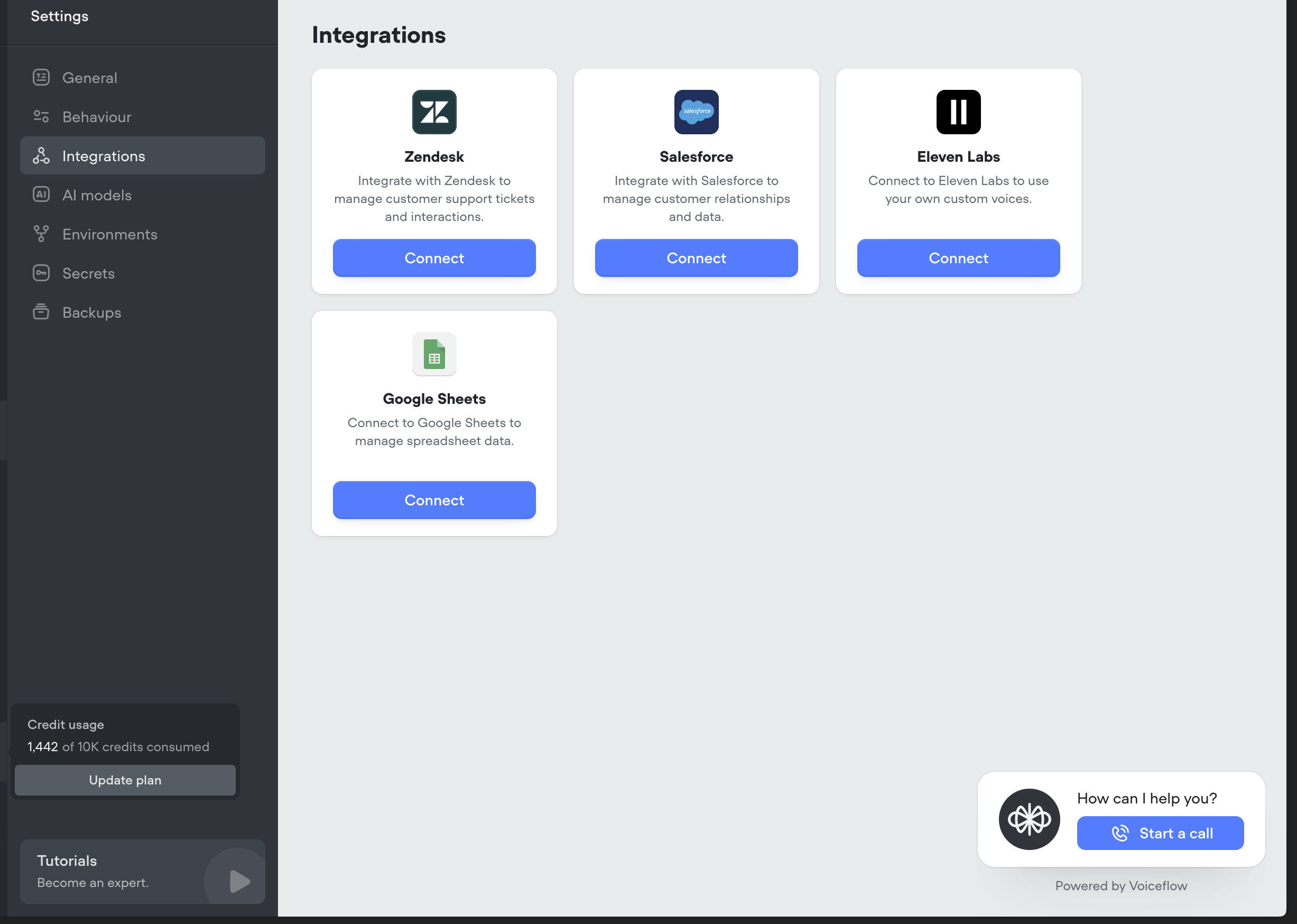Click the Zendesk logo icon
Image resolution: width=1297 pixels, height=924 pixels.
434,112
